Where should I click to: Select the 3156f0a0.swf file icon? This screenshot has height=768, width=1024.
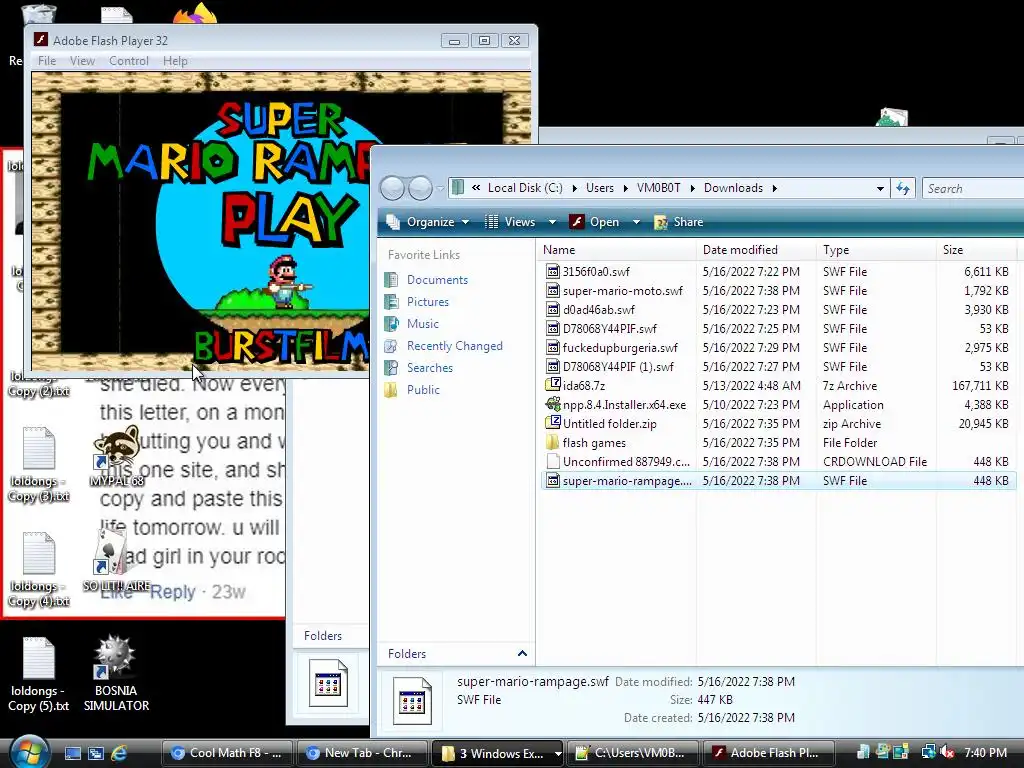pyautogui.click(x=552, y=271)
